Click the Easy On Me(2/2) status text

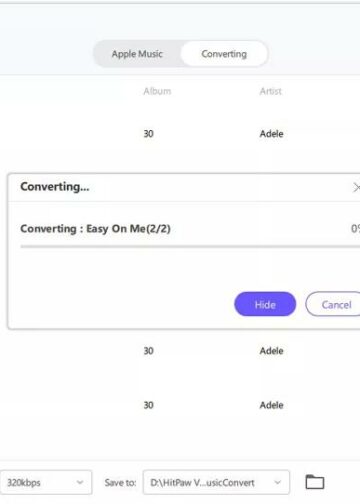(x=128, y=229)
